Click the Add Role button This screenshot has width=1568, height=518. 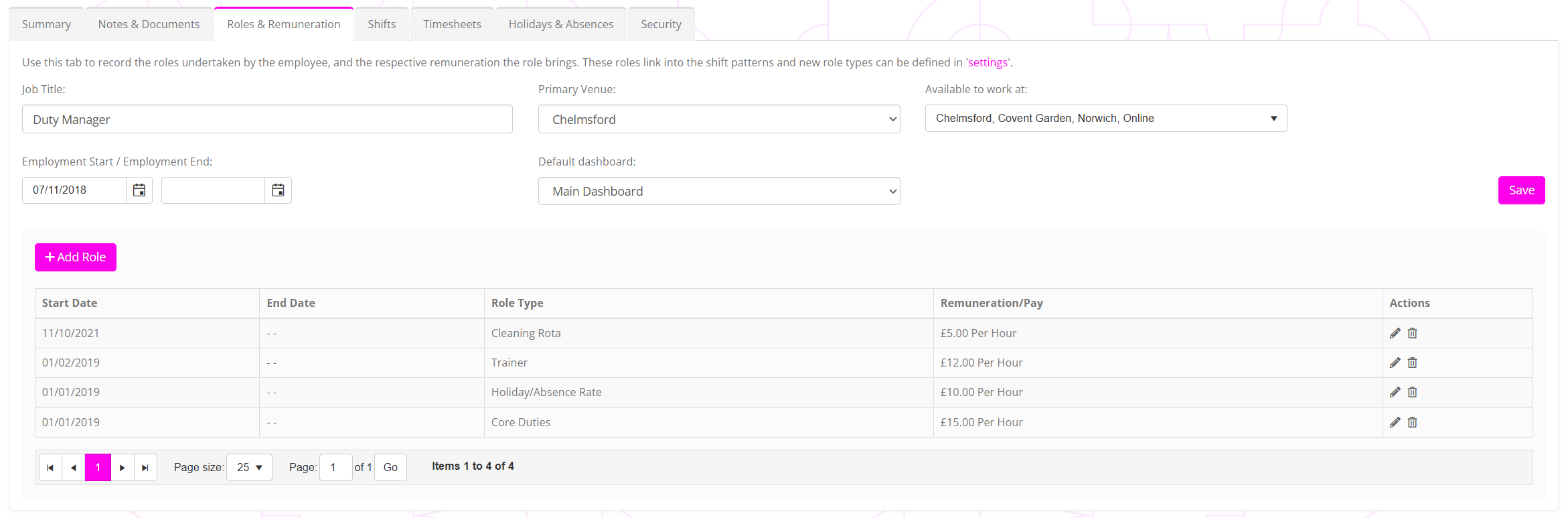(76, 257)
